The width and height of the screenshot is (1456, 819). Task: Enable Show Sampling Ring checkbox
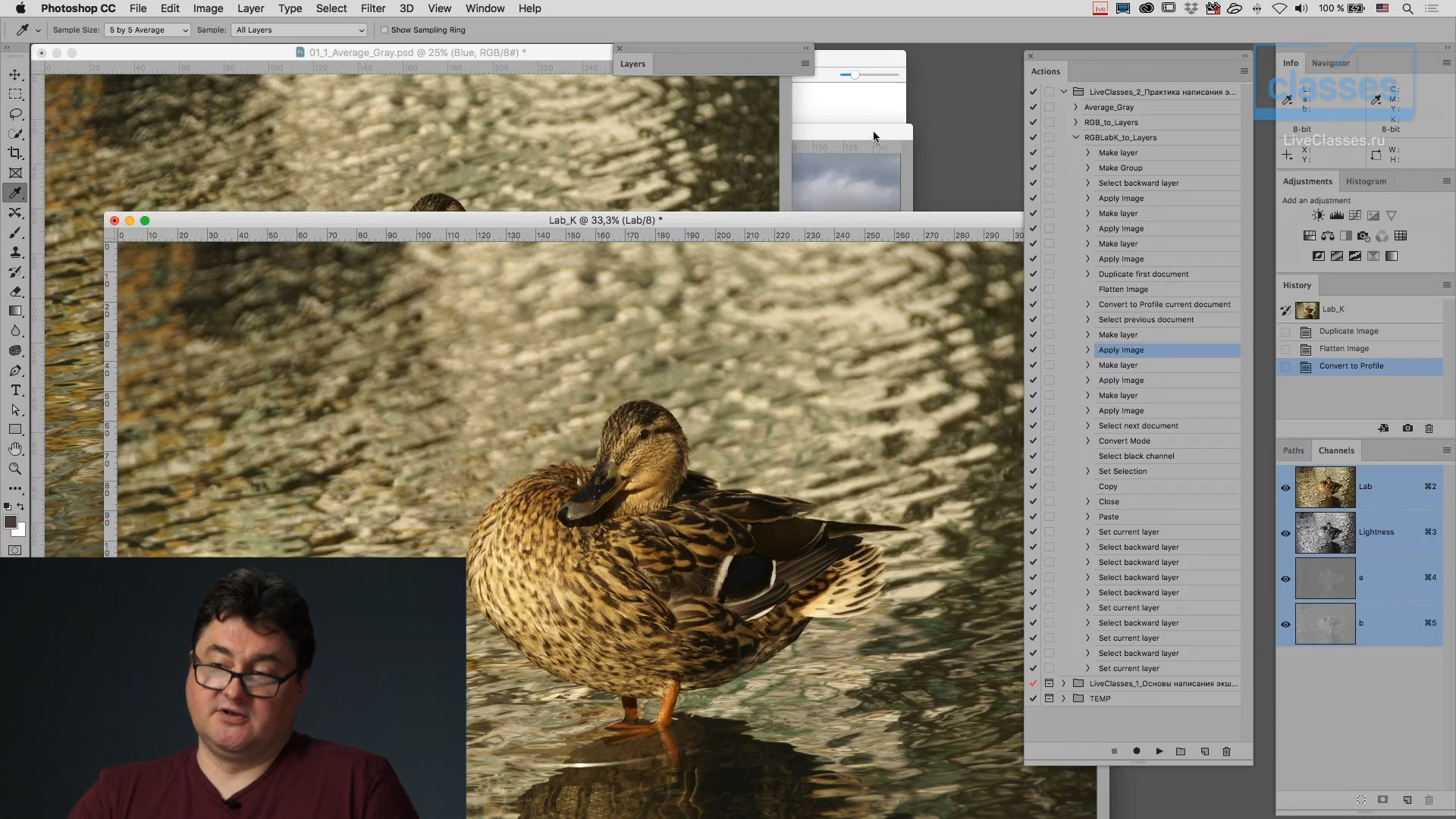(x=384, y=30)
